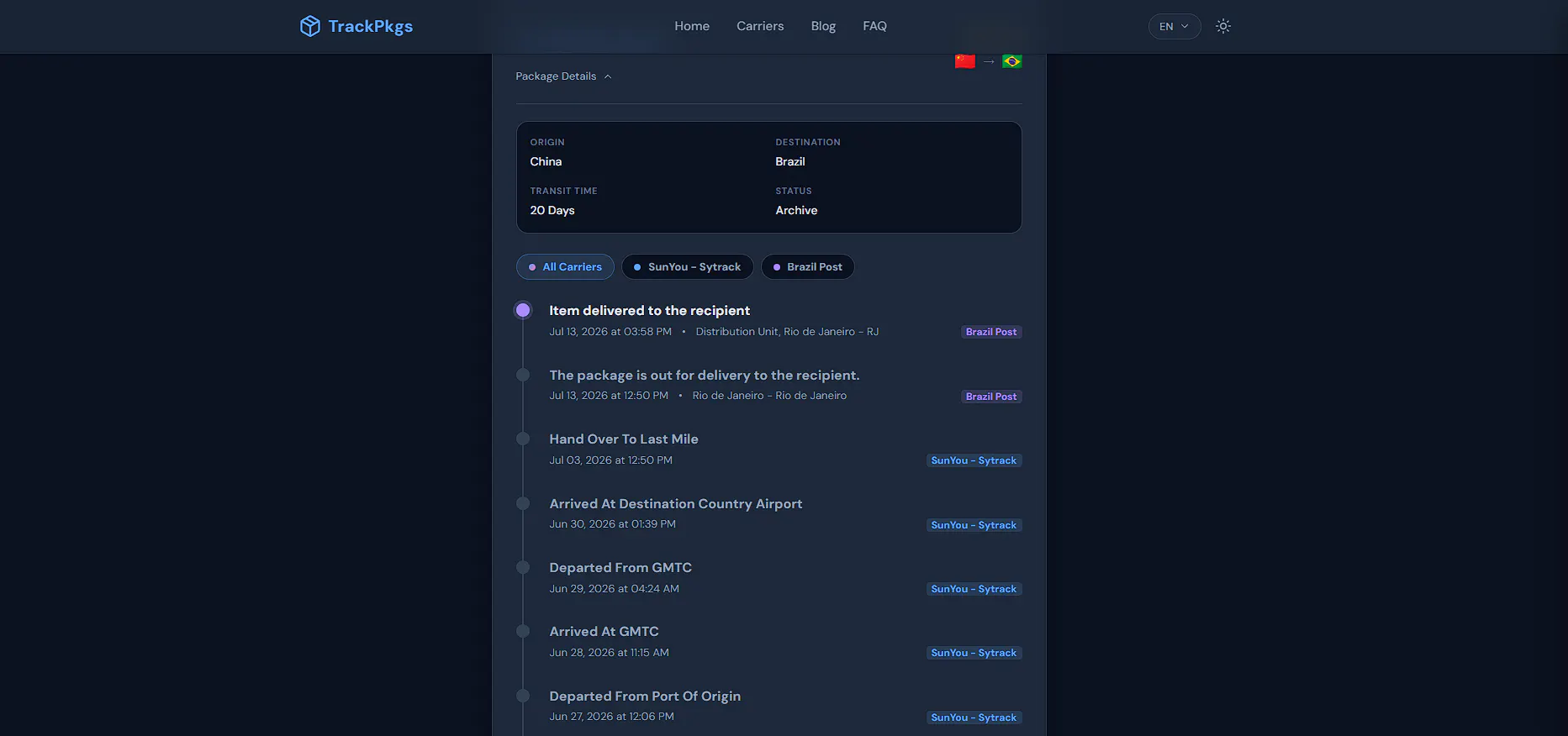Click the Hand Over To Last Mile dot
Screen dimensions: 1568x736
pos(523,439)
